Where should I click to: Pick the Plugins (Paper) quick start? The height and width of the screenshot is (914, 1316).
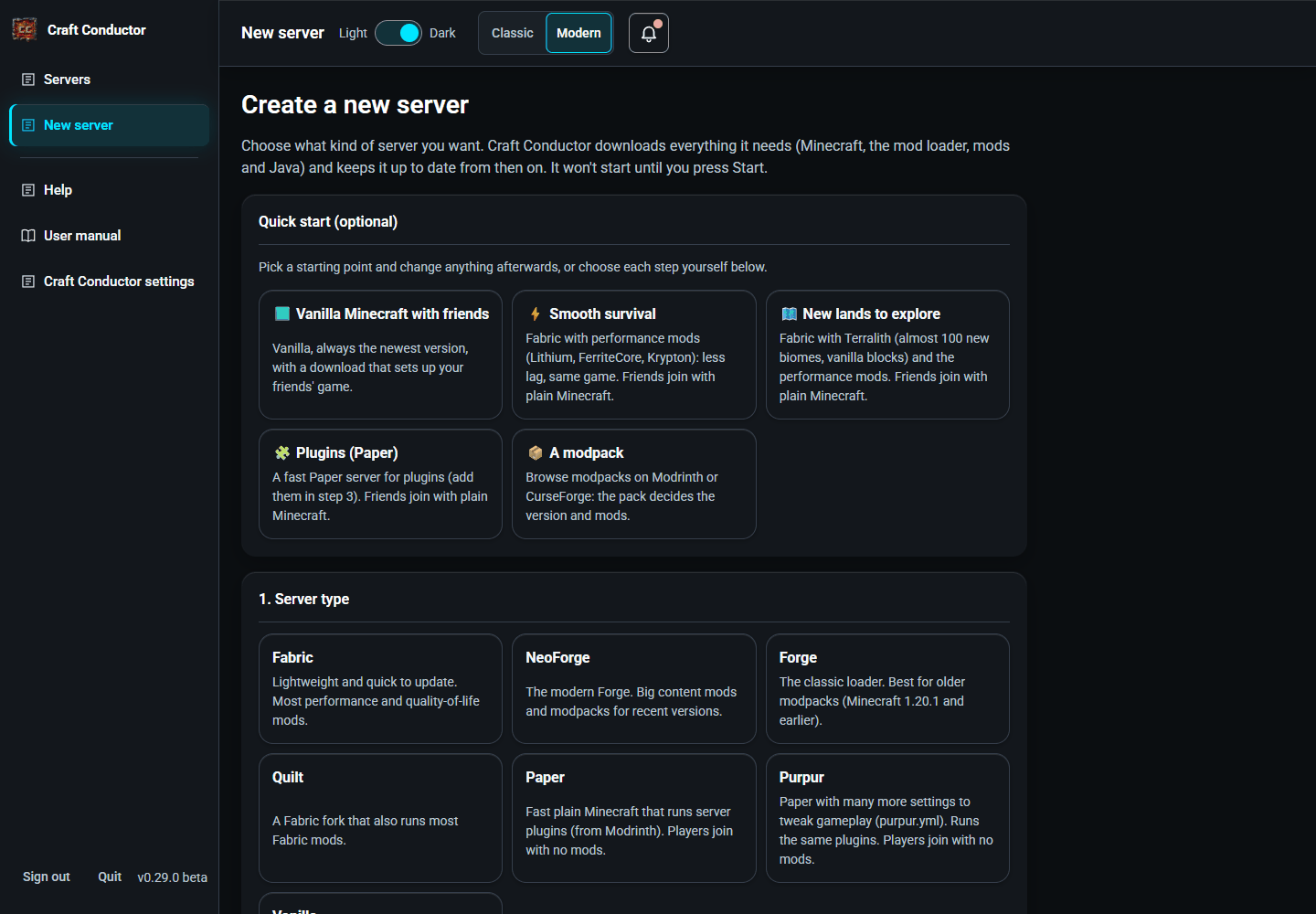pyautogui.click(x=380, y=484)
